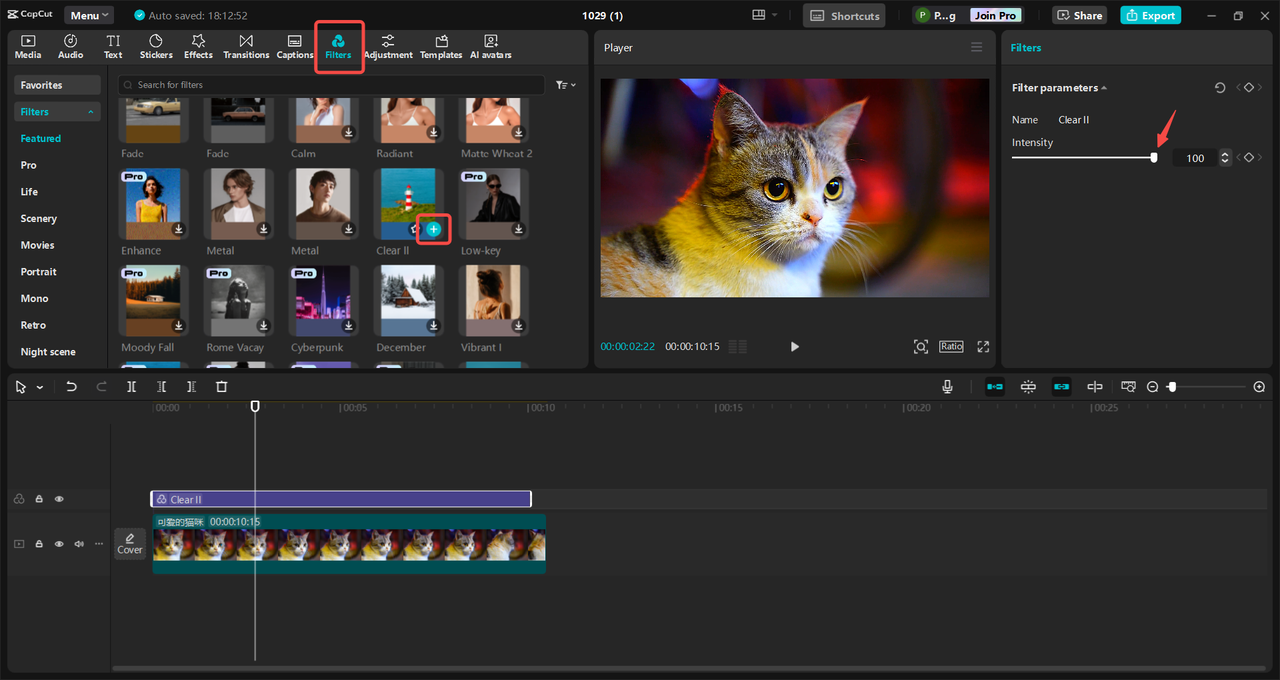Open the filter sort options dropdown
Viewport: 1280px width, 680px height.
point(565,85)
